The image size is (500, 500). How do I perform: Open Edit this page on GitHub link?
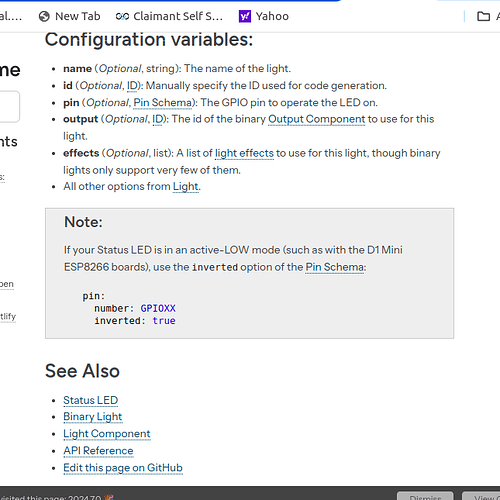pyautogui.click(x=123, y=468)
